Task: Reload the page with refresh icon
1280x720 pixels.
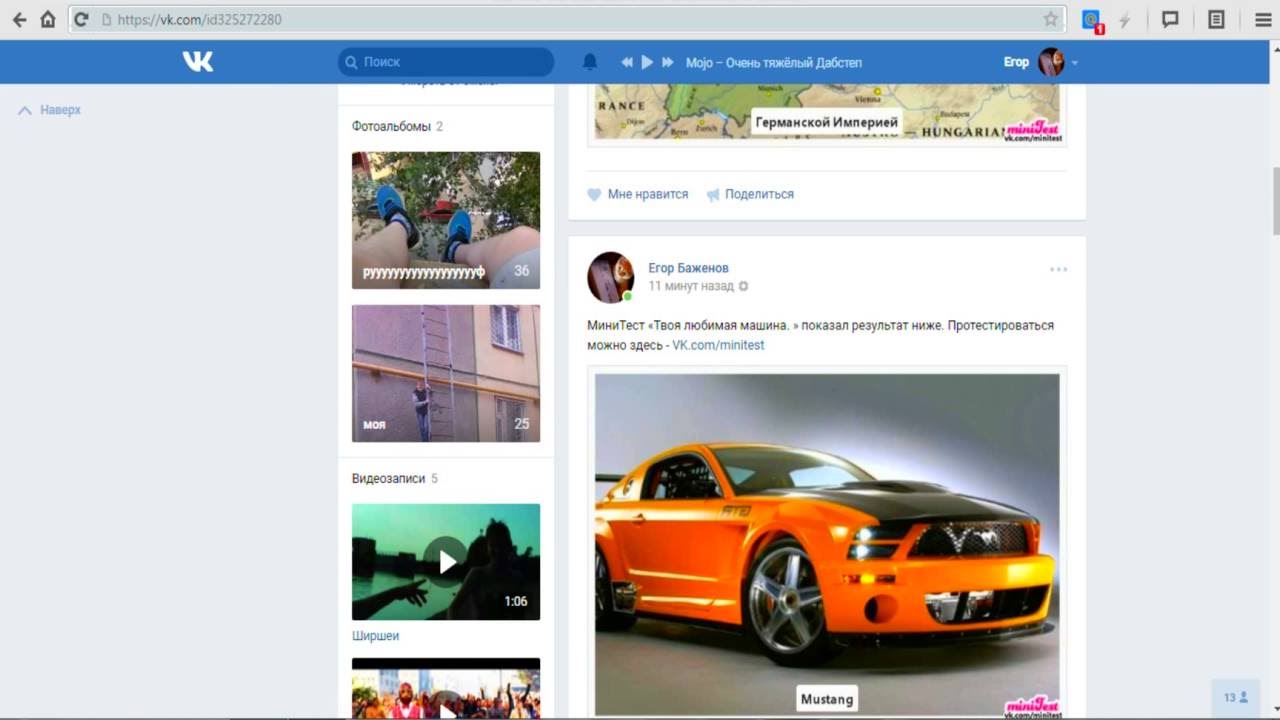Action: click(81, 19)
